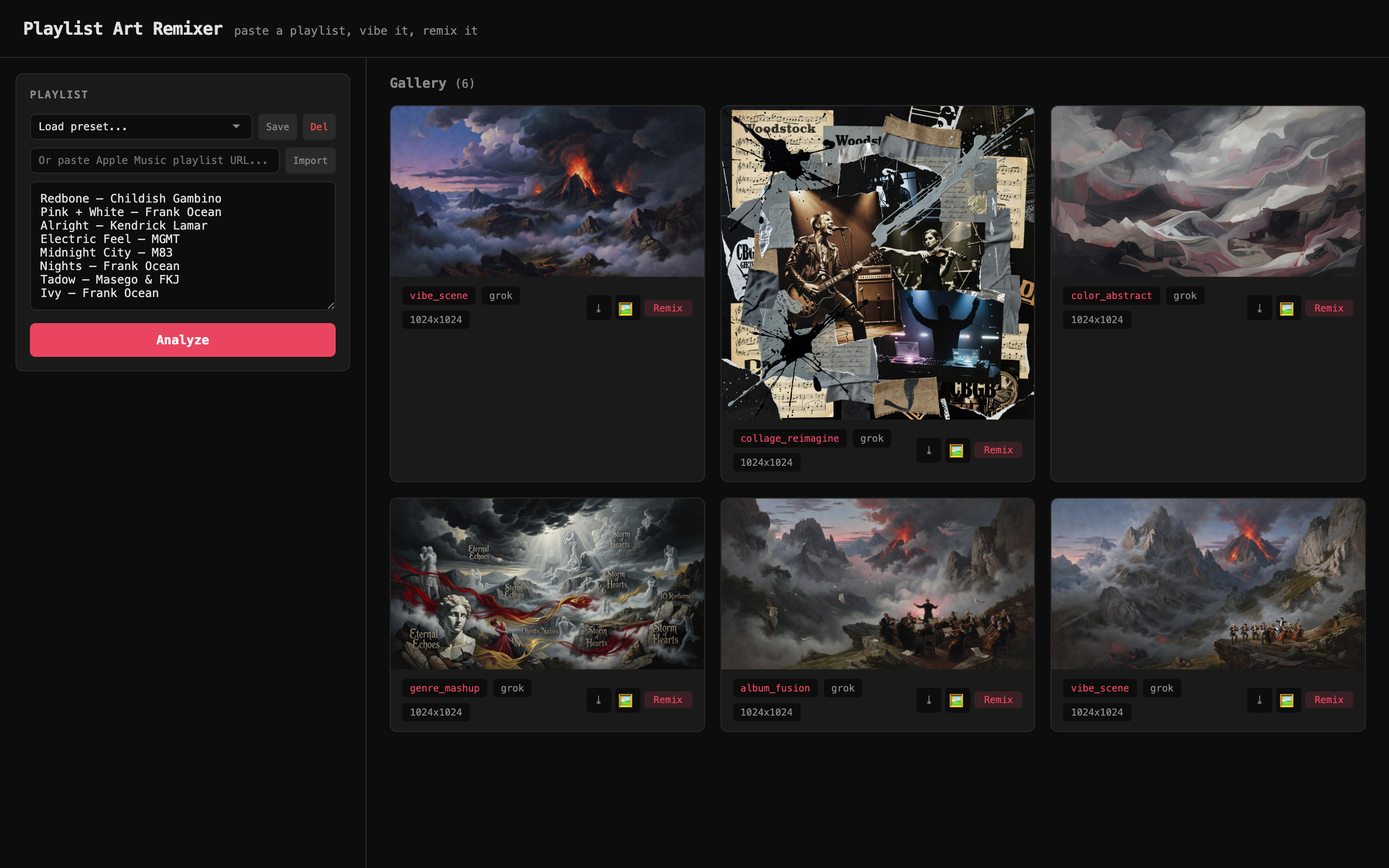This screenshot has width=1389, height=868.
Task: Open the Load preset dropdown
Action: pyautogui.click(x=141, y=126)
